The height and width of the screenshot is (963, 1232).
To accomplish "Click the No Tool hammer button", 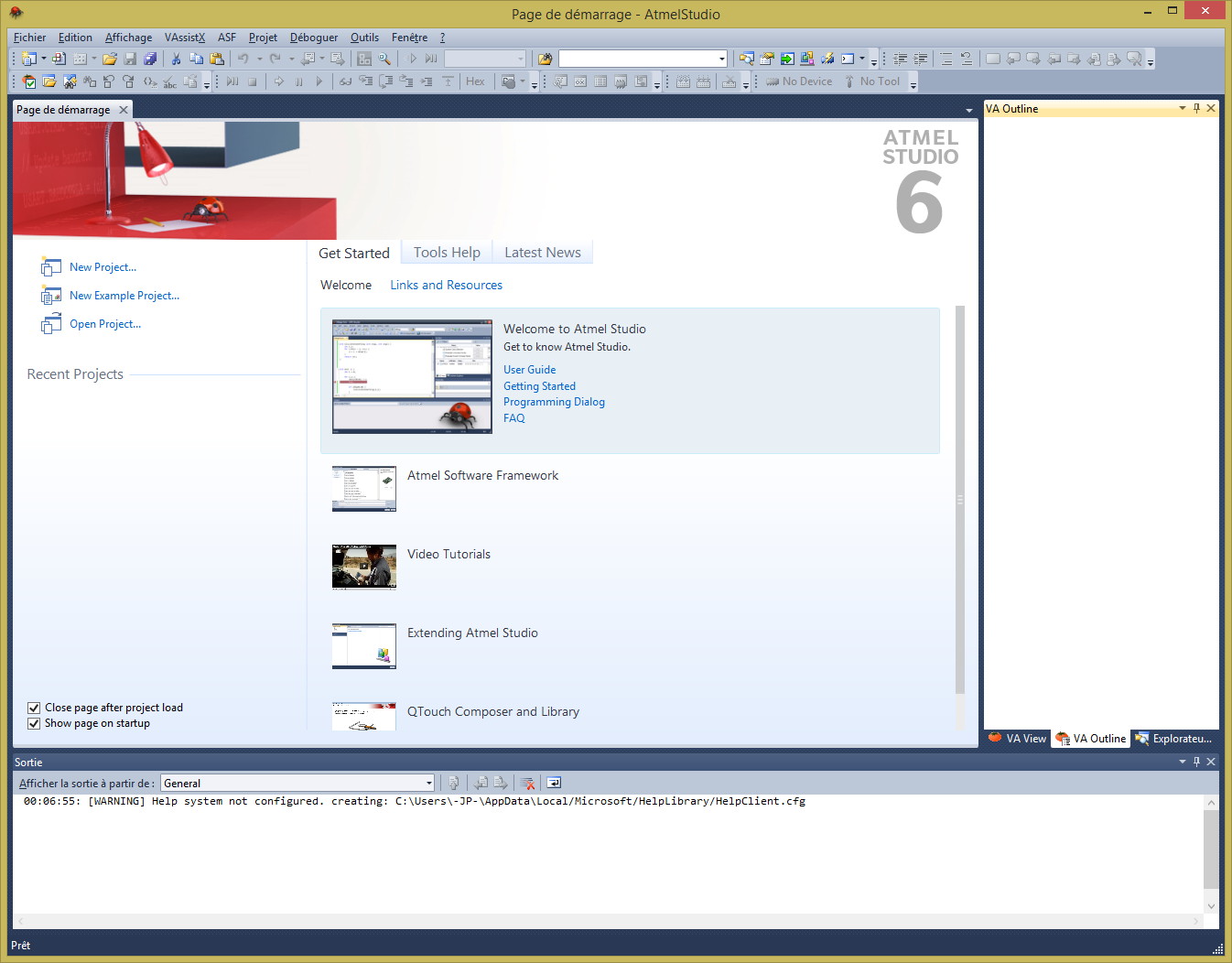I will click(872, 81).
